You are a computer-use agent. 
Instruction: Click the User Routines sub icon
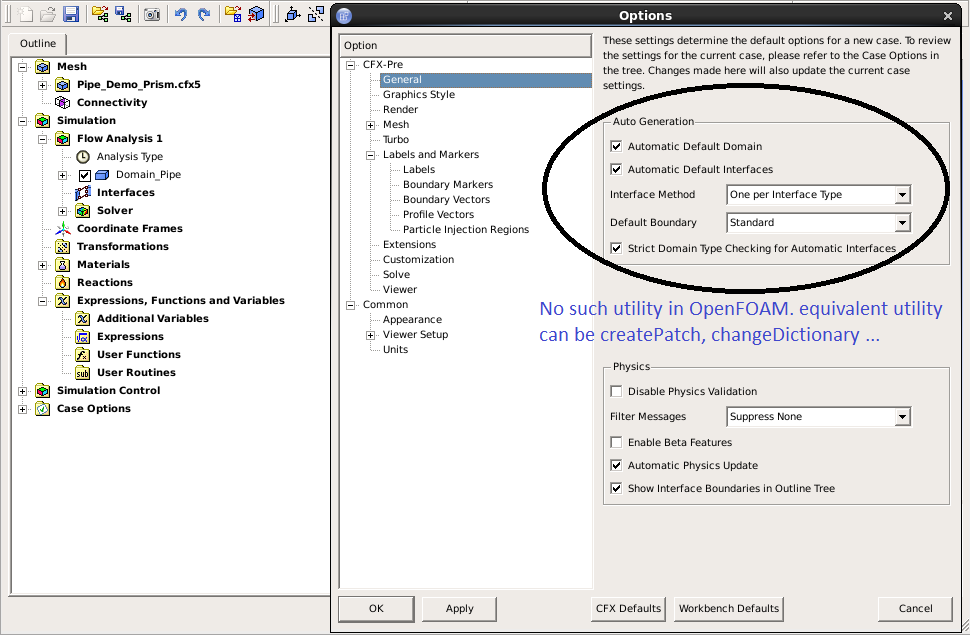[83, 373]
